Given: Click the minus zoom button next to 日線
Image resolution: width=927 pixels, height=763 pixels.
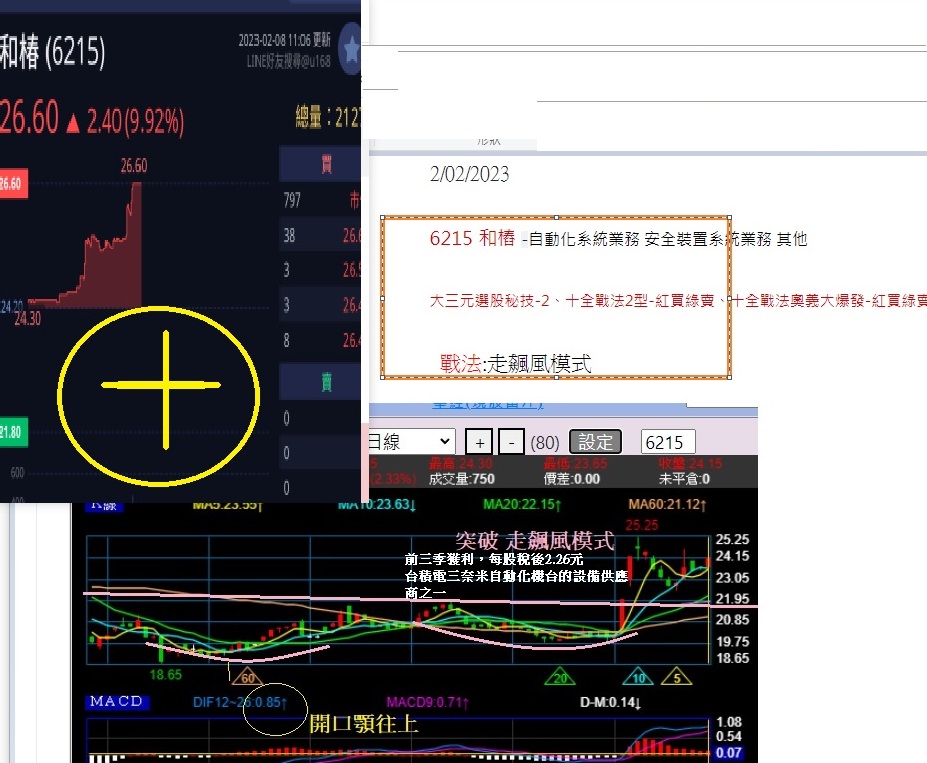Looking at the screenshot, I should coord(511,442).
